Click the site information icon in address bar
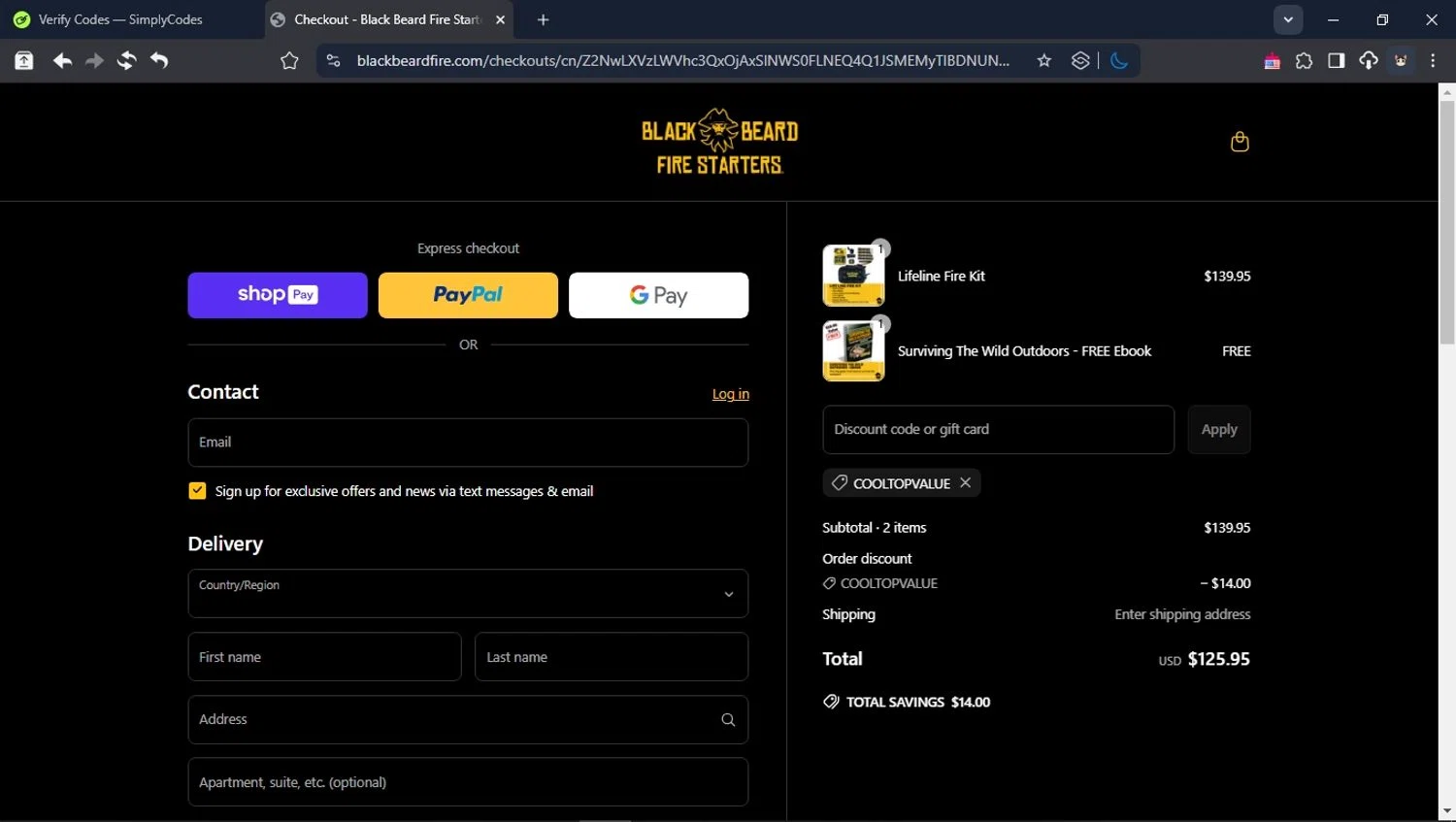Image resolution: width=1456 pixels, height=822 pixels. (x=333, y=60)
